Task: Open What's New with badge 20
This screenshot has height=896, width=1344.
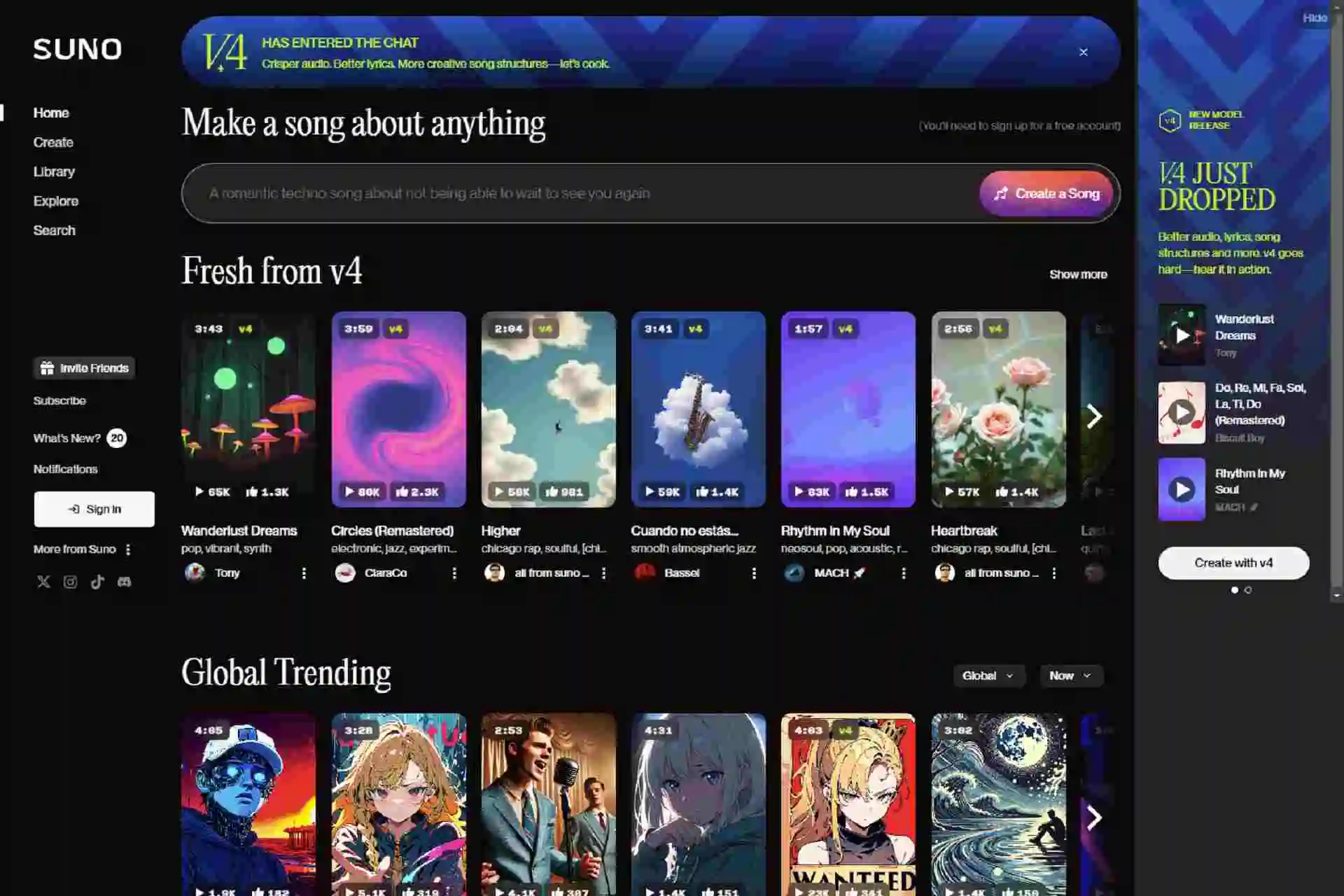Action: pos(80,438)
